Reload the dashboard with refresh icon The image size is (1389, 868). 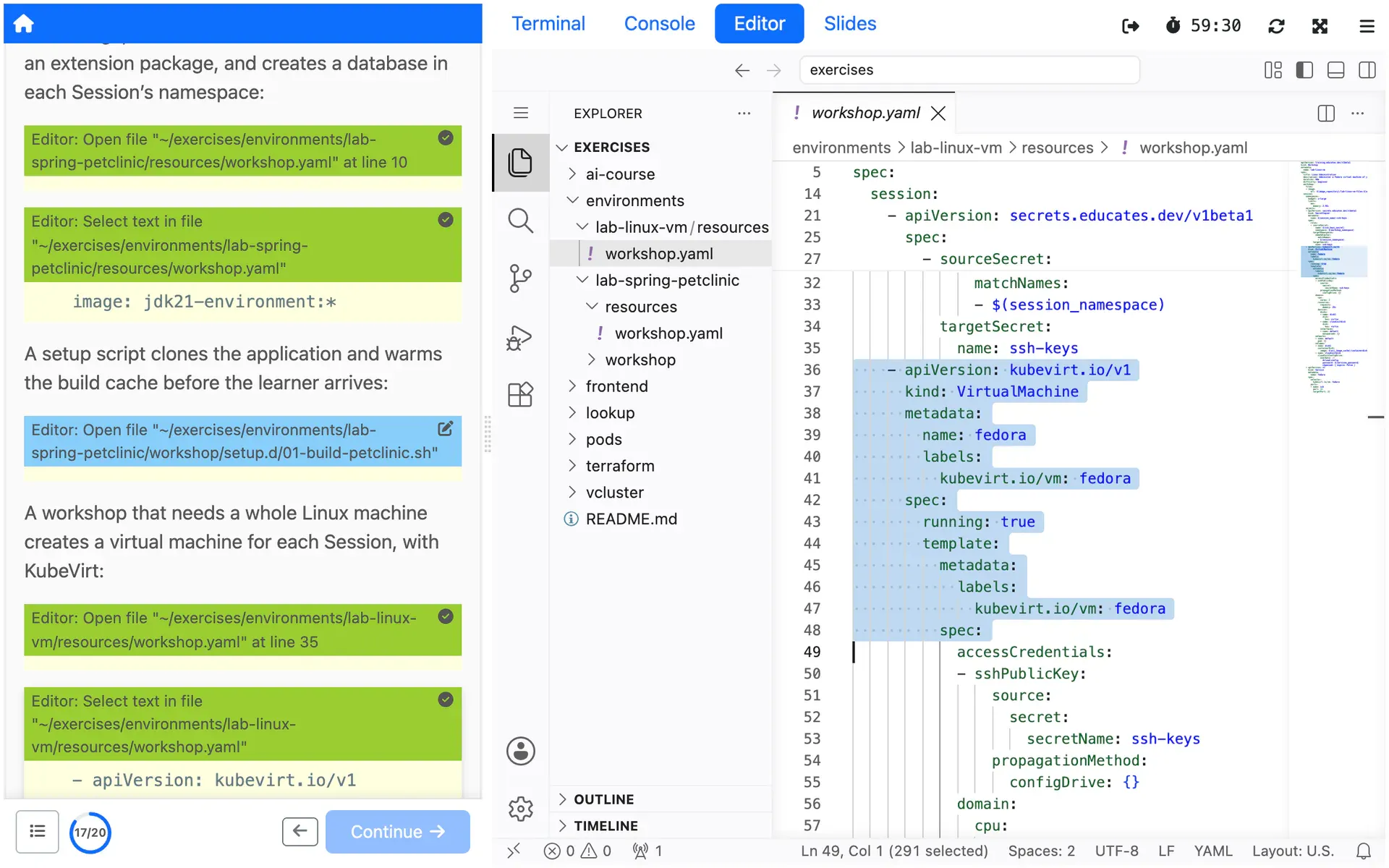pos(1276,26)
